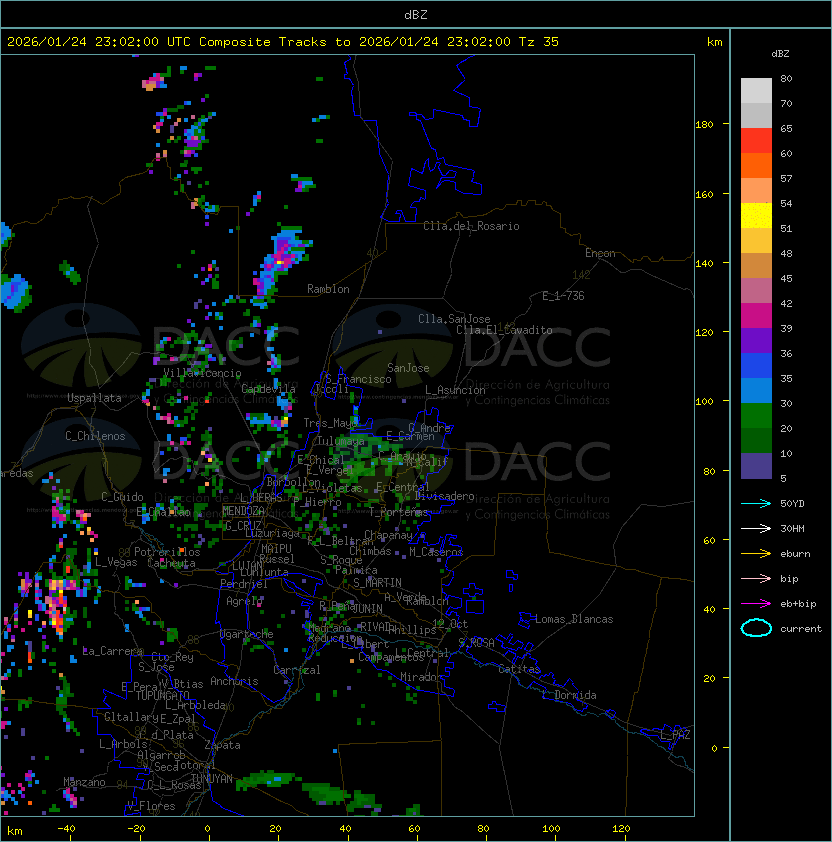The height and width of the screenshot is (842, 832).
Task: Click the 'Clla.del_Rosario' map label
Action: pos(471,226)
